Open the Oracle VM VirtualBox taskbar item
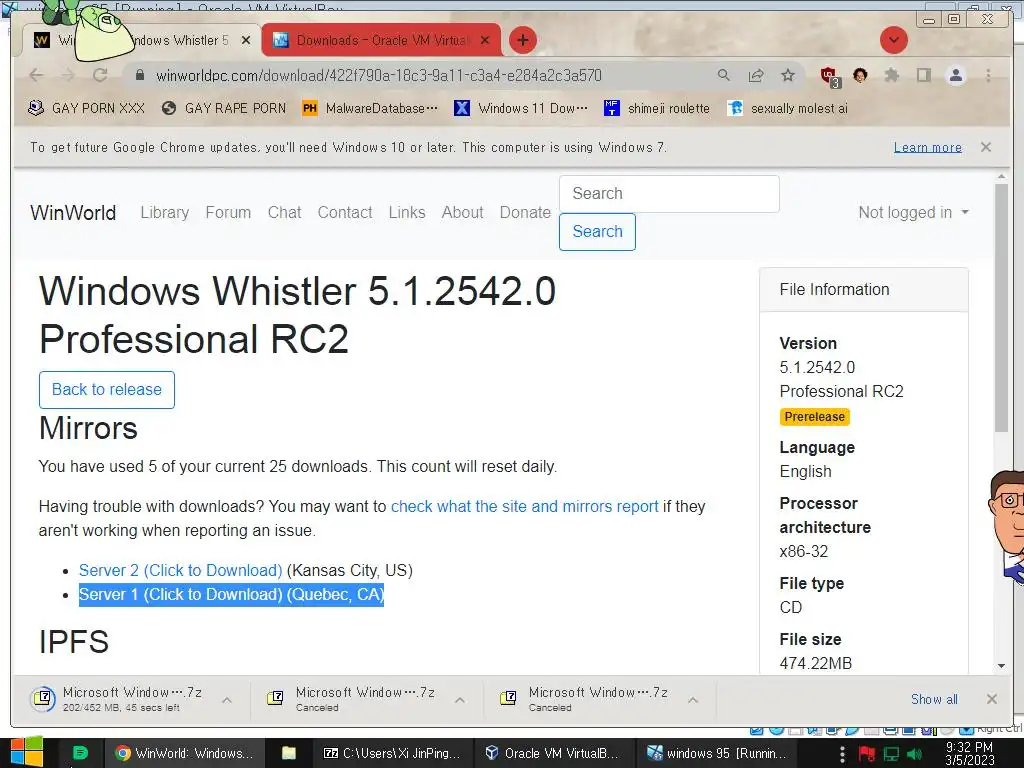Screen dimensions: 1024x768 (x=552, y=753)
